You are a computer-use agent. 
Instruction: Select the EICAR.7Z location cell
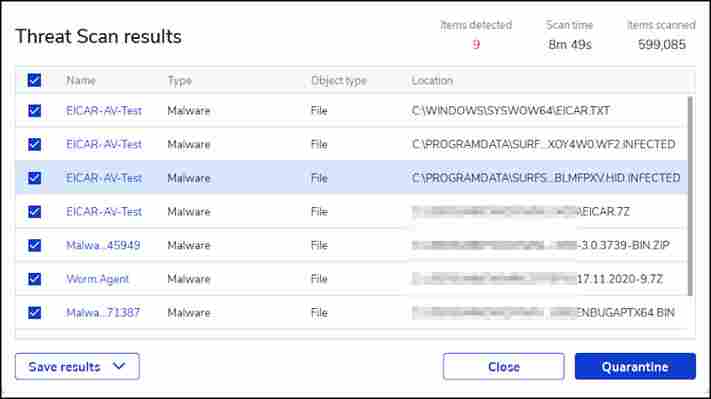521,212
